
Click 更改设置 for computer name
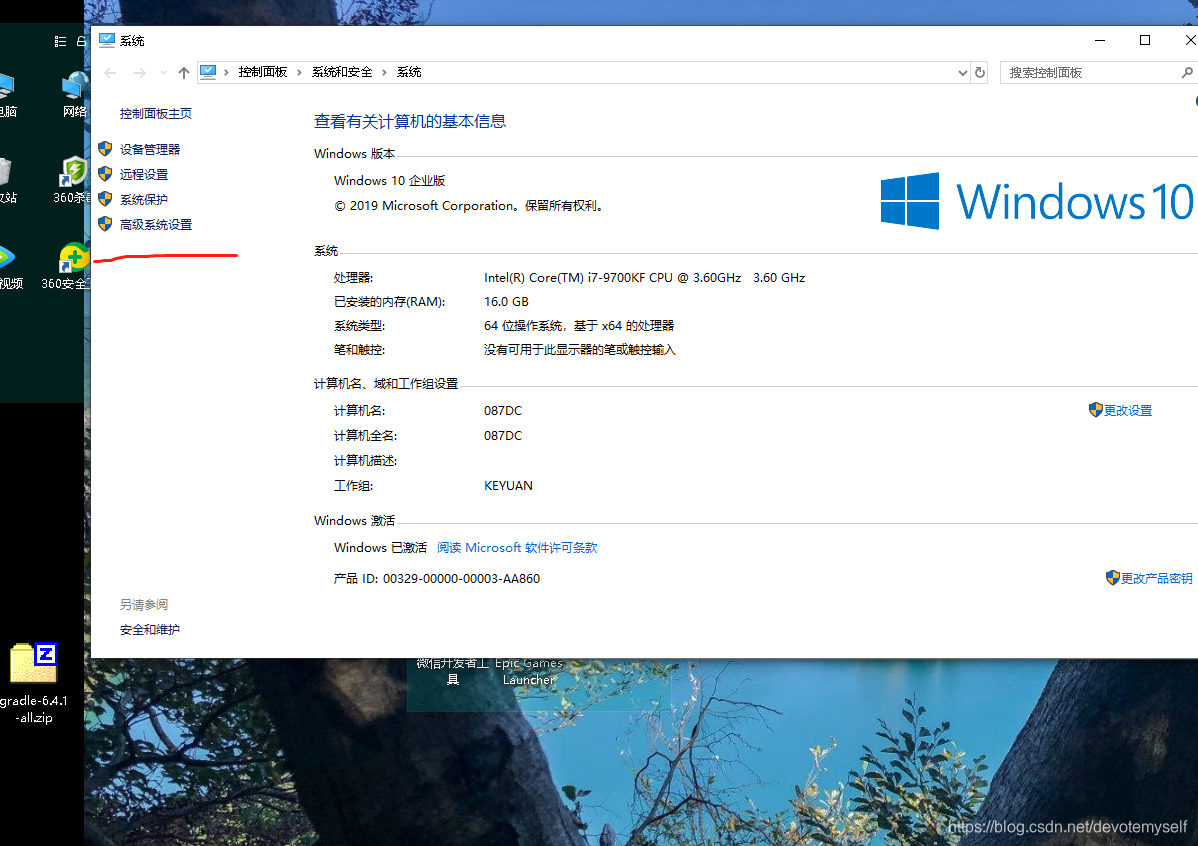(1128, 410)
